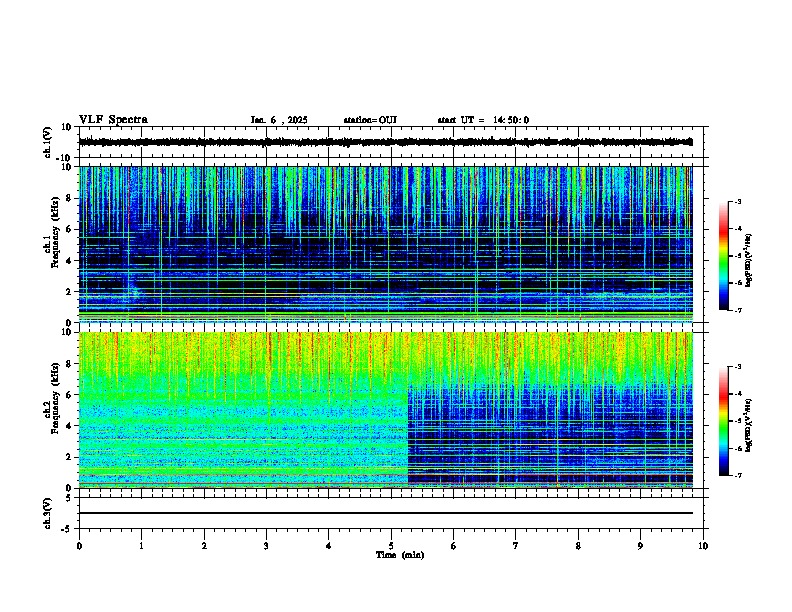Click the time axis tick label 5
The height and width of the screenshot is (612, 792).
[391, 546]
